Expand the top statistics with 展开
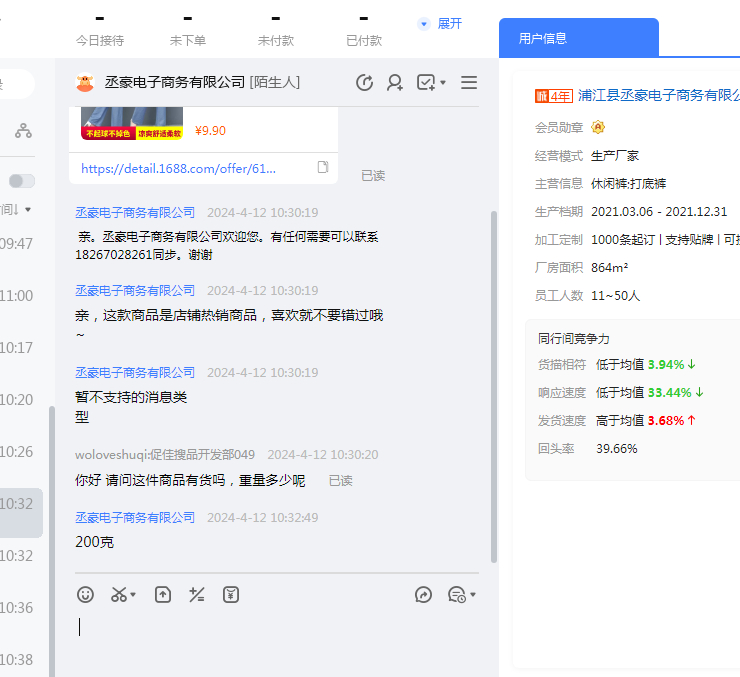The height and width of the screenshot is (677, 740). pos(440,23)
